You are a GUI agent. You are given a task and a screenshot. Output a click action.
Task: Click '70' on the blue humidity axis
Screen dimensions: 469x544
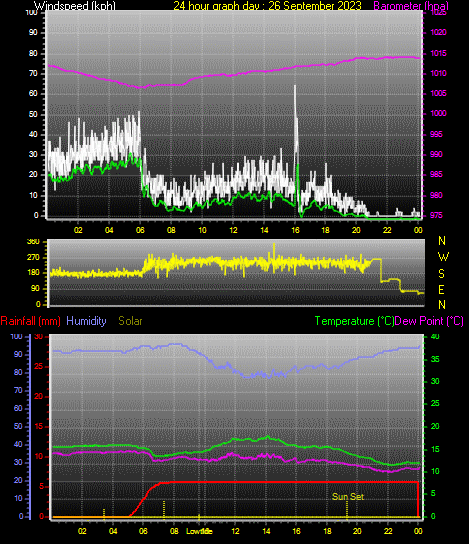18,390
